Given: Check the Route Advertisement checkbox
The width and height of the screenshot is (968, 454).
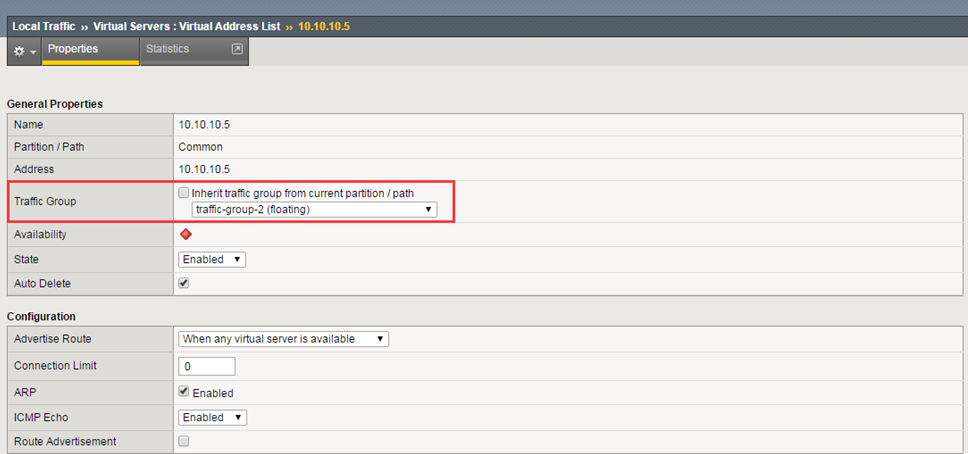Looking at the screenshot, I should click(x=184, y=441).
